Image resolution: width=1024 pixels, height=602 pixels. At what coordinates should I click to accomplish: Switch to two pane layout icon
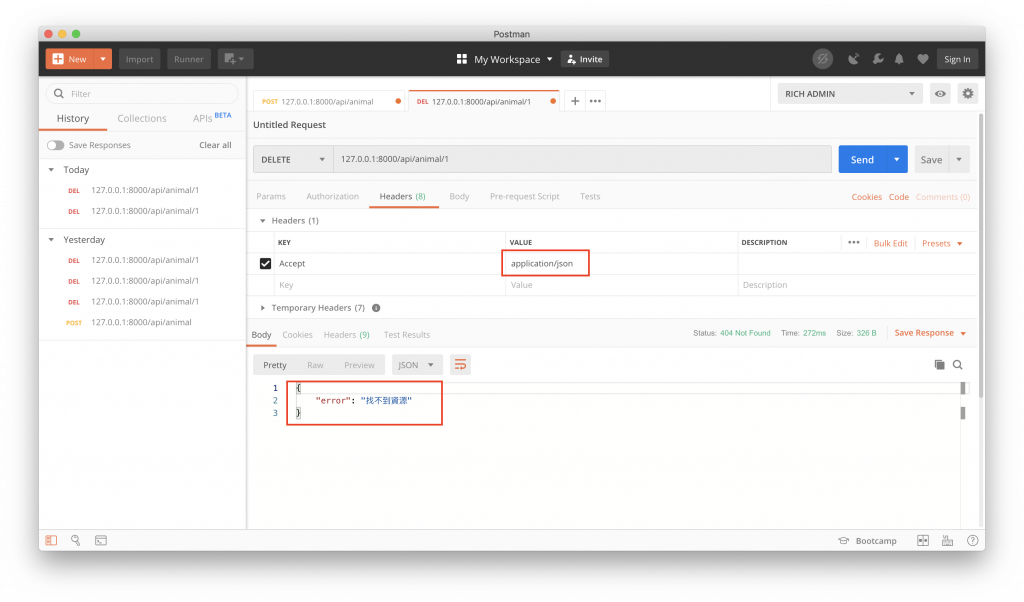(923, 540)
